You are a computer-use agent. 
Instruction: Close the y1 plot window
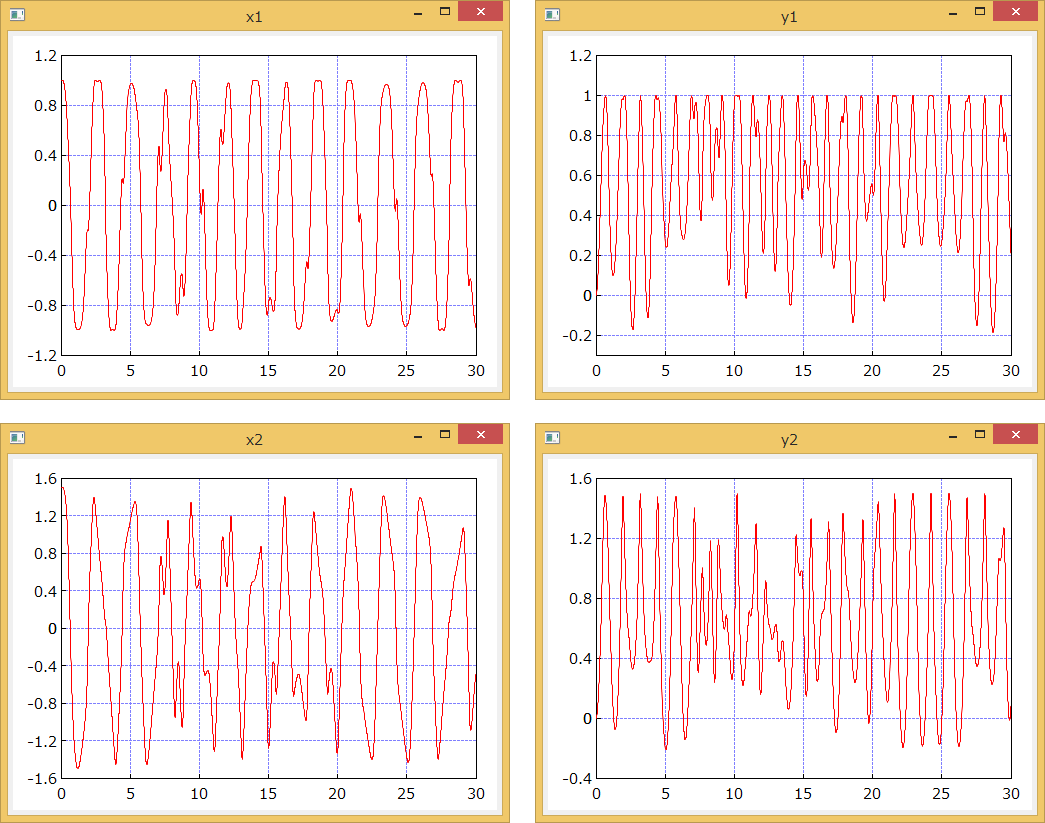(x=1016, y=13)
